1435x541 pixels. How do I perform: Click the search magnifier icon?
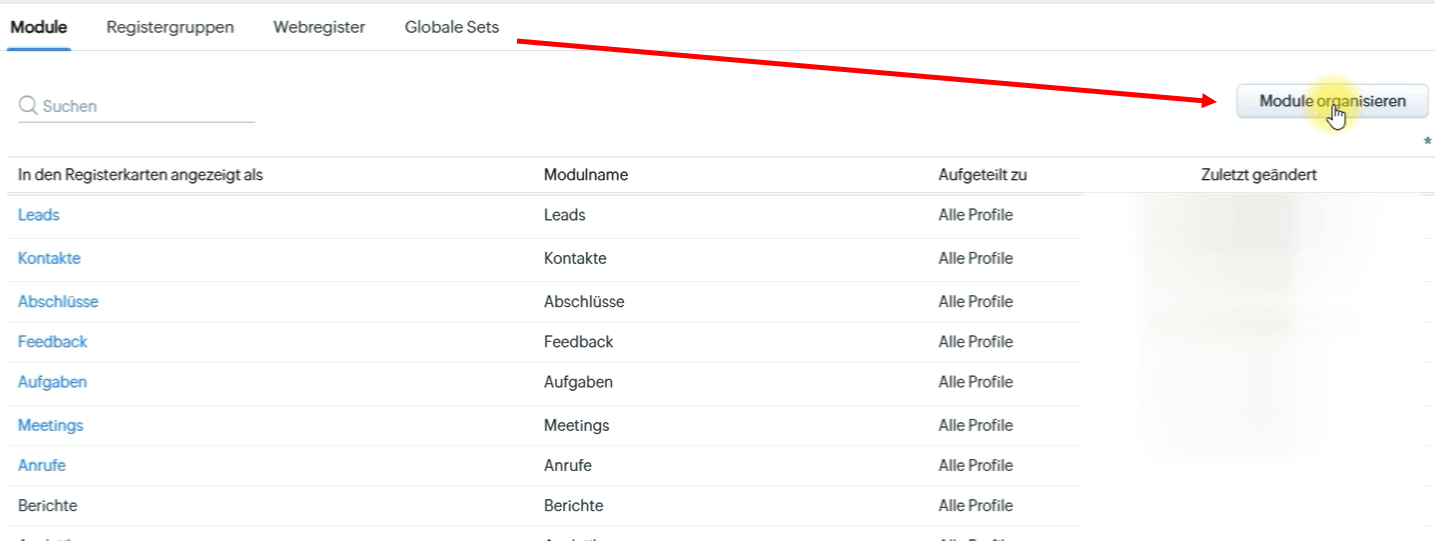click(x=28, y=106)
